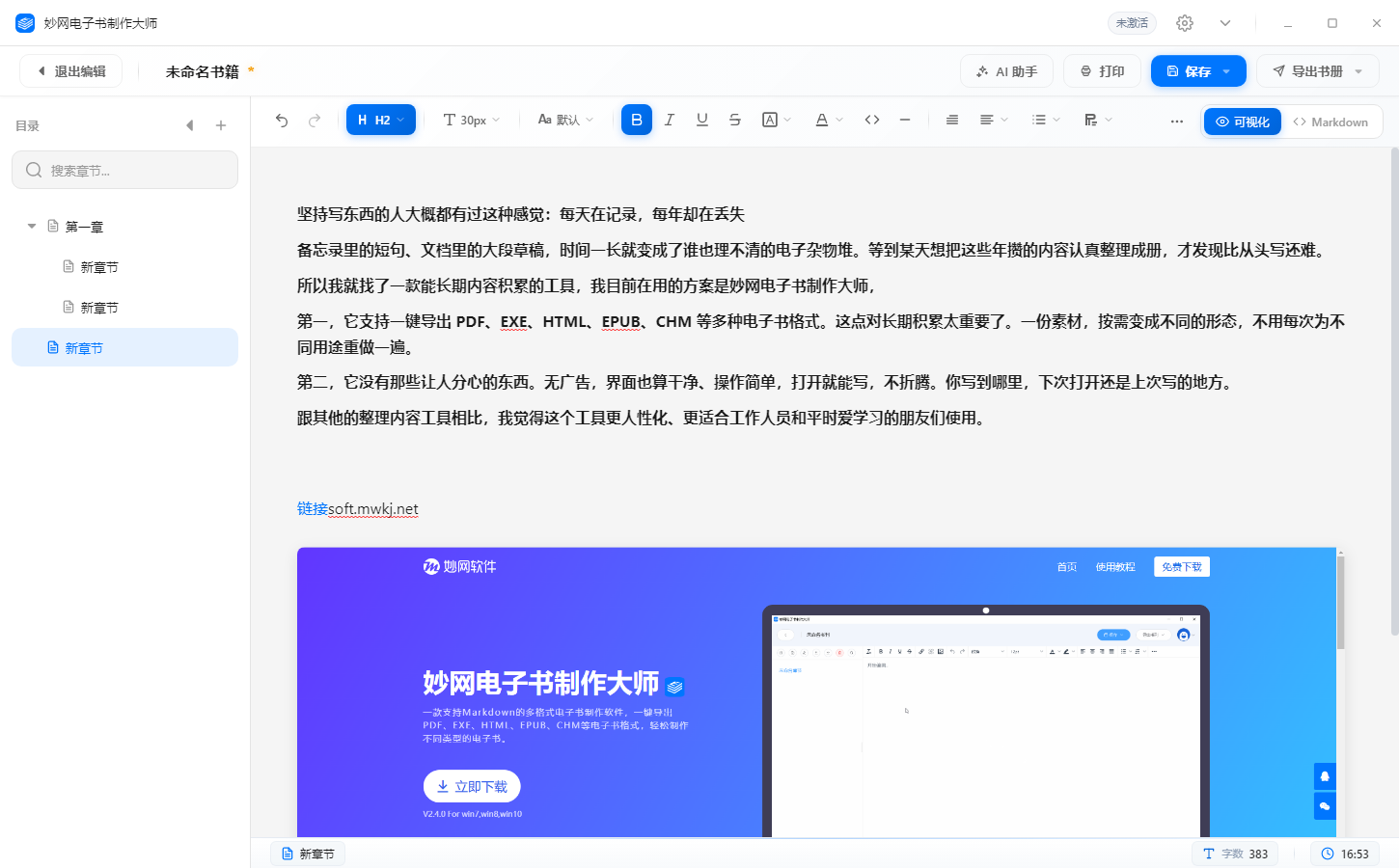Viewport: 1399px width, 868px height.
Task: Click the 未激活 activation status badge
Action: pyautogui.click(x=1132, y=23)
